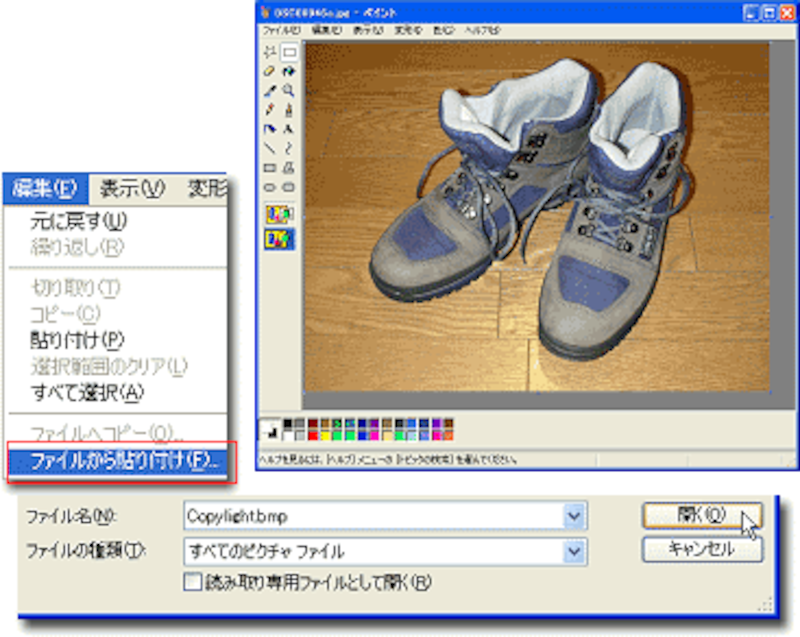Open the ヘルプ(H) help menu
The height and width of the screenshot is (637, 800).
click(482, 31)
